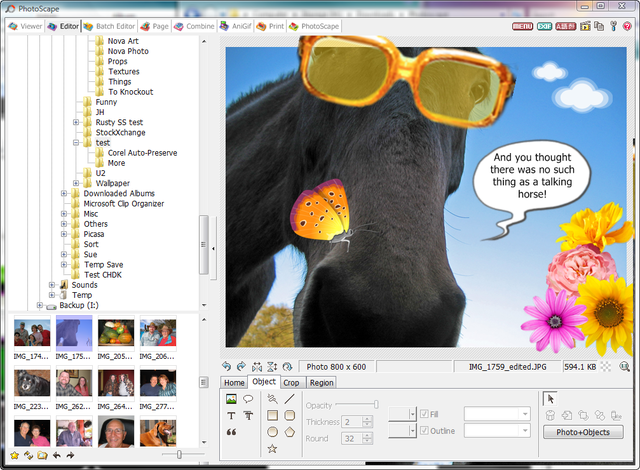640x470 pixels.
Task: Click the magnifier zoom icon
Action: pos(624,366)
